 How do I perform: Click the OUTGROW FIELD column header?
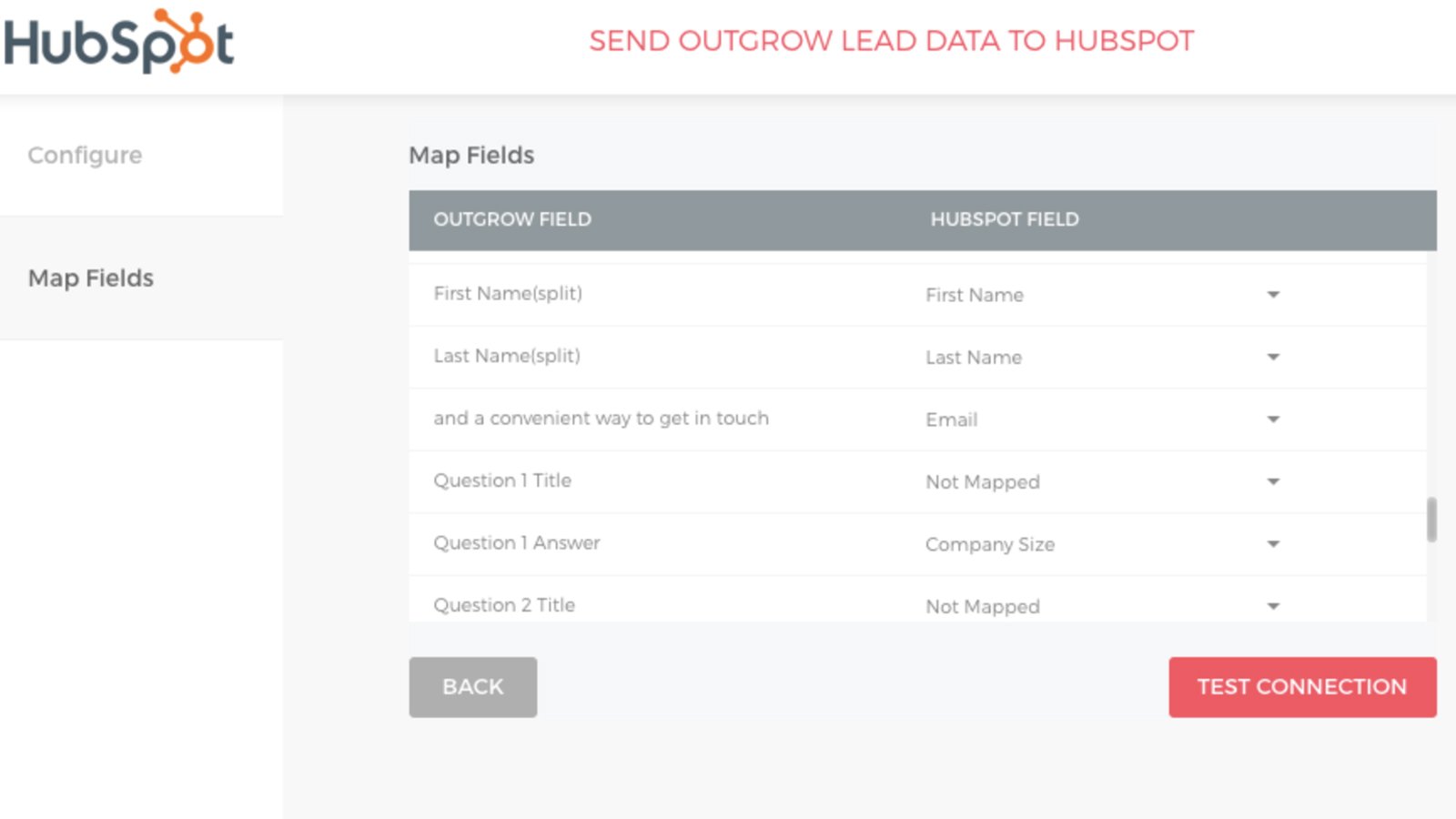point(512,219)
